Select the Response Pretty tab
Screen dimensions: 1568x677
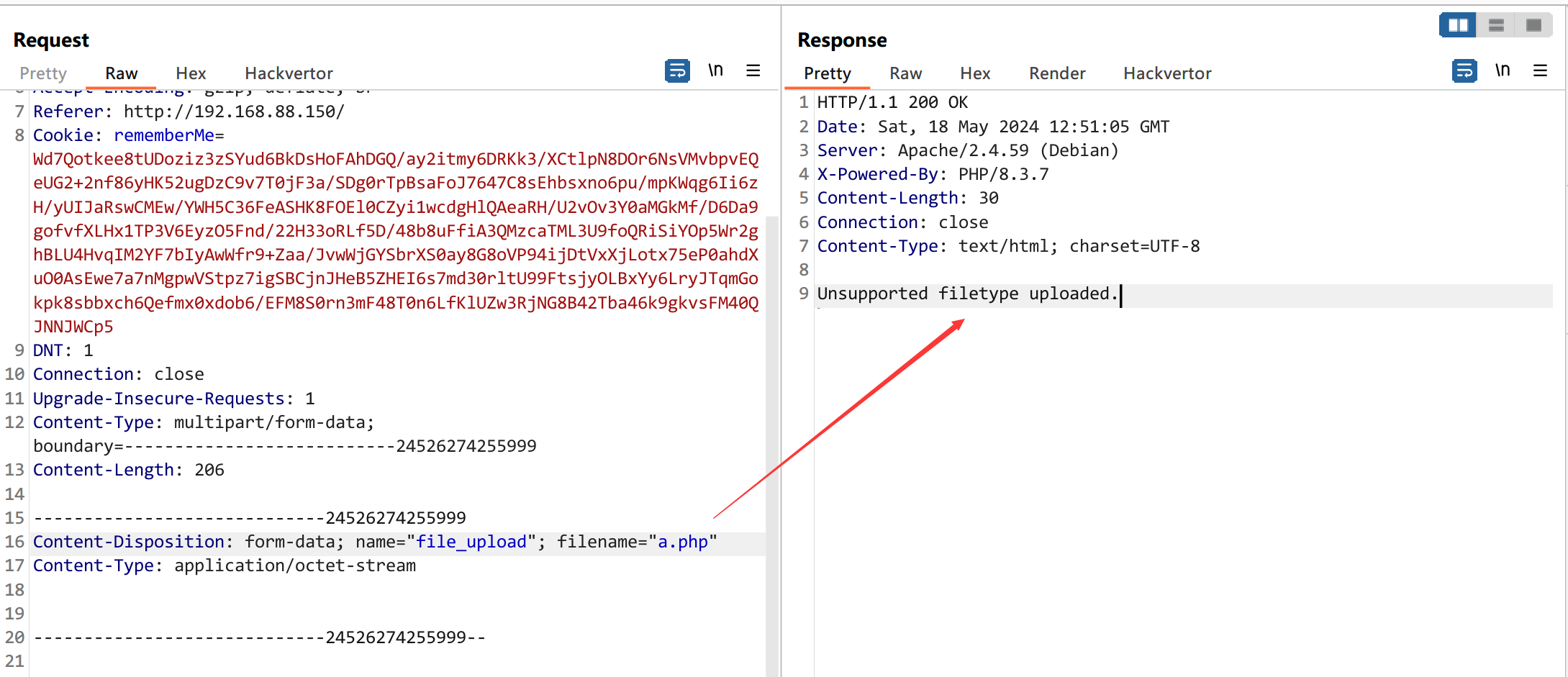(x=827, y=73)
